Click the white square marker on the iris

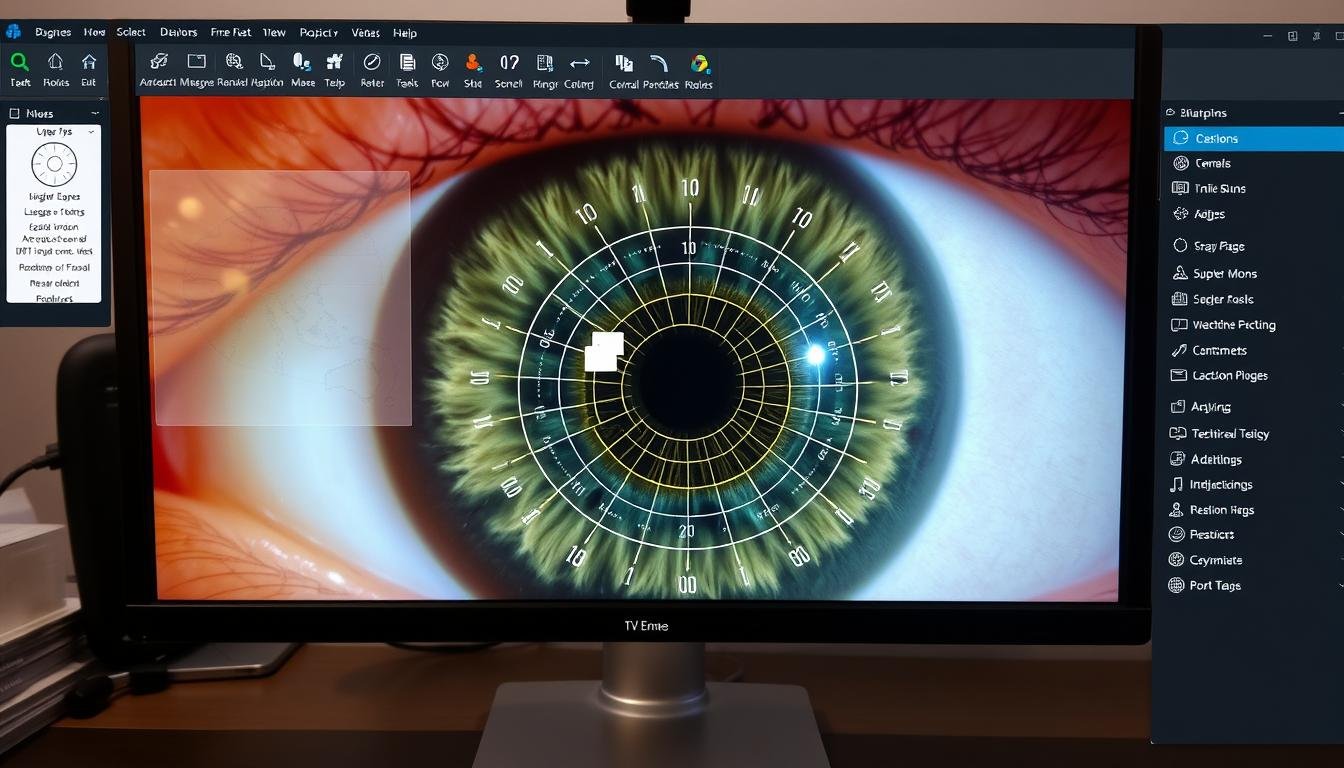603,352
